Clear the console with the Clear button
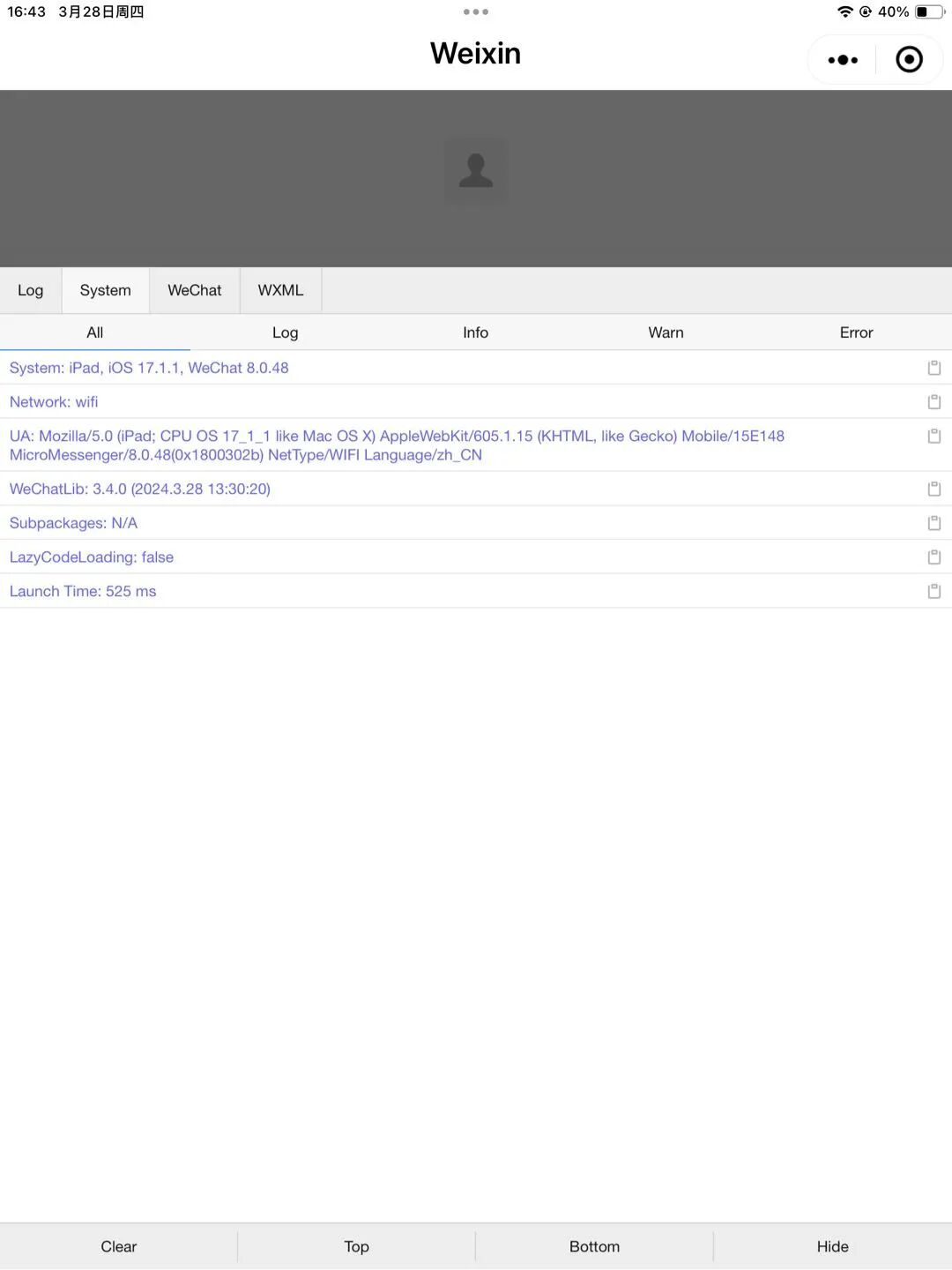This screenshot has height=1270, width=952. 119,1246
